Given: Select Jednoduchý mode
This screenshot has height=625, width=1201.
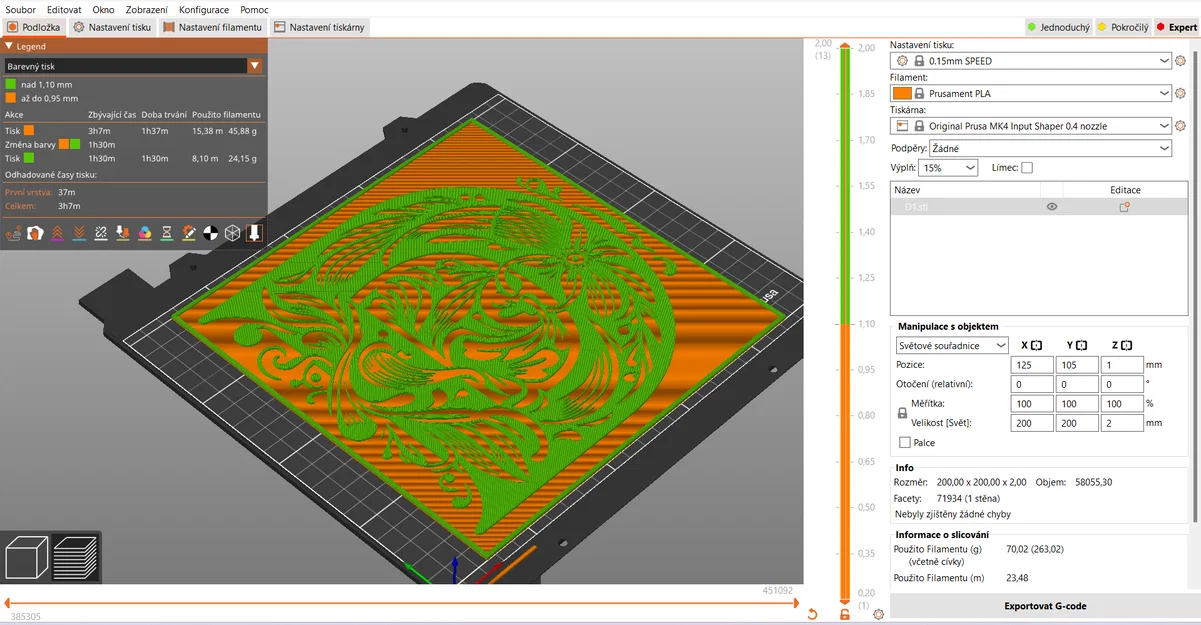Looking at the screenshot, I should click(1058, 27).
